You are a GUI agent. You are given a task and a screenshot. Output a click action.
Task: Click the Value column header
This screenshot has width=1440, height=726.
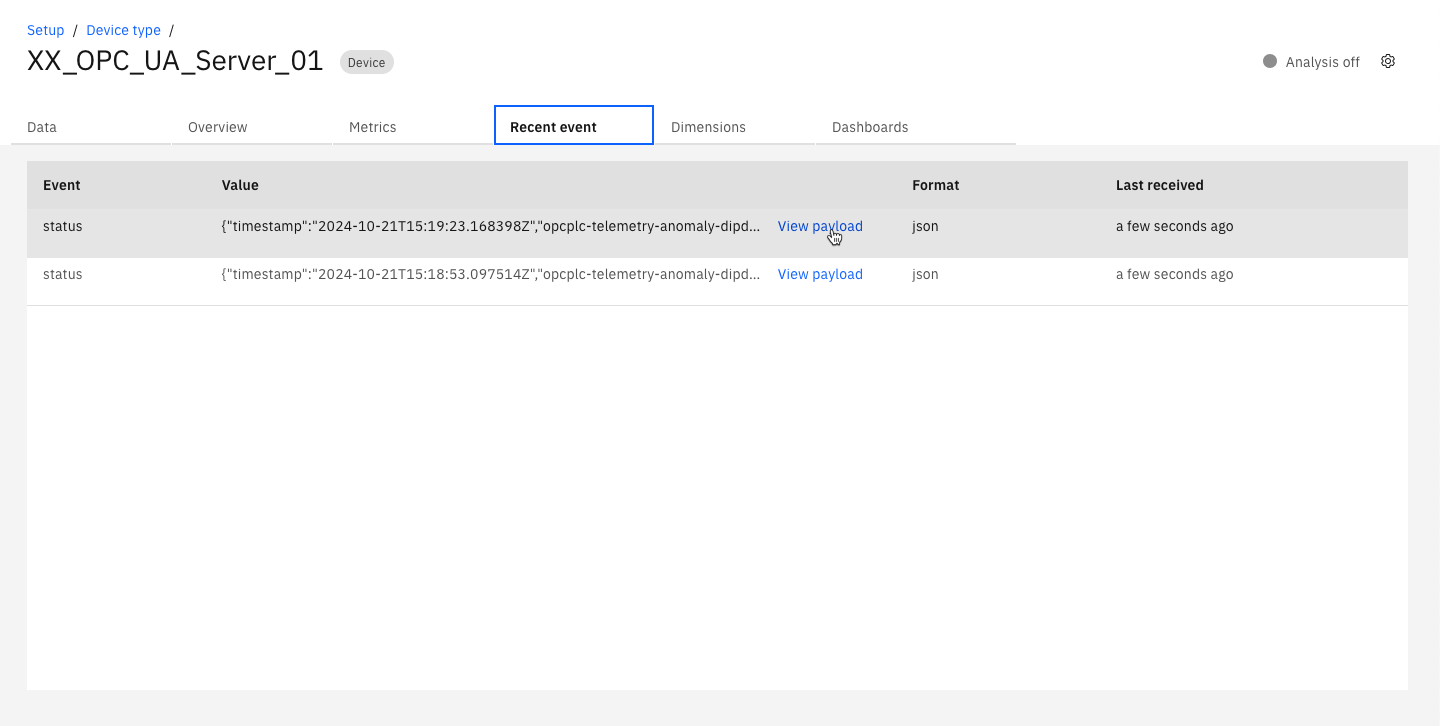click(240, 185)
